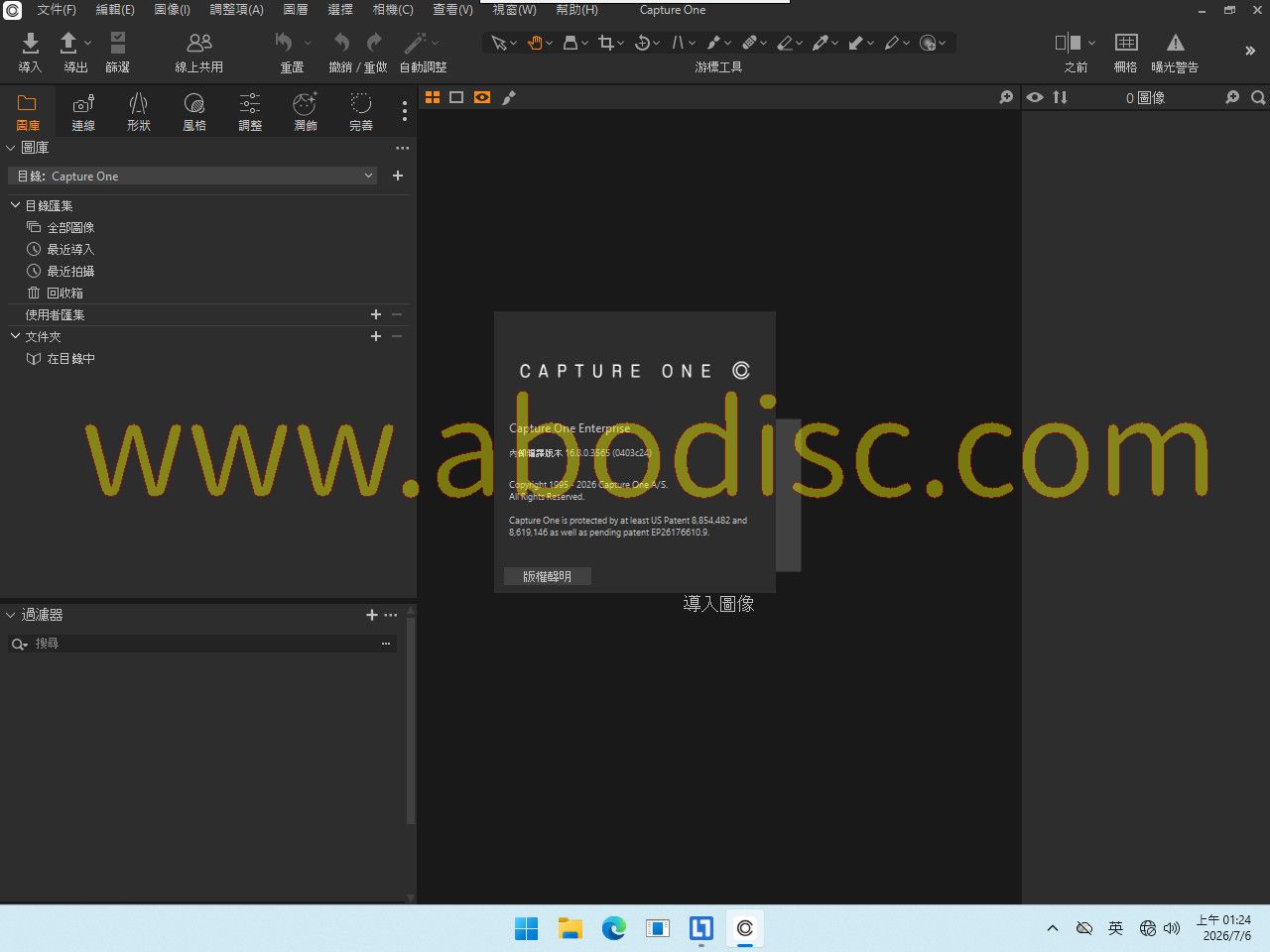The height and width of the screenshot is (952, 1270).
Task: Open the 重置 reset dropdown arrow
Action: [x=308, y=43]
